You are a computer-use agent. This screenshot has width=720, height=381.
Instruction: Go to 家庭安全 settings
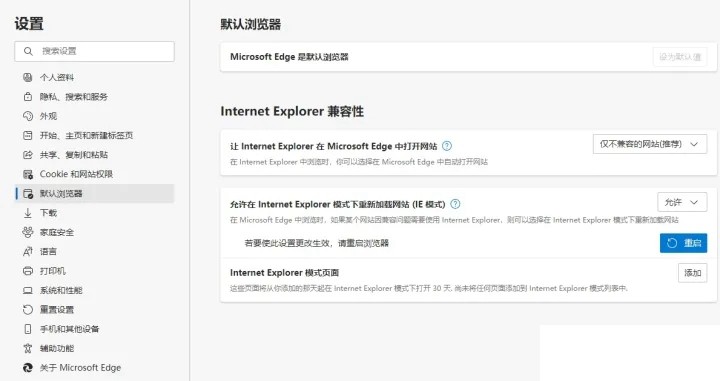95,232
